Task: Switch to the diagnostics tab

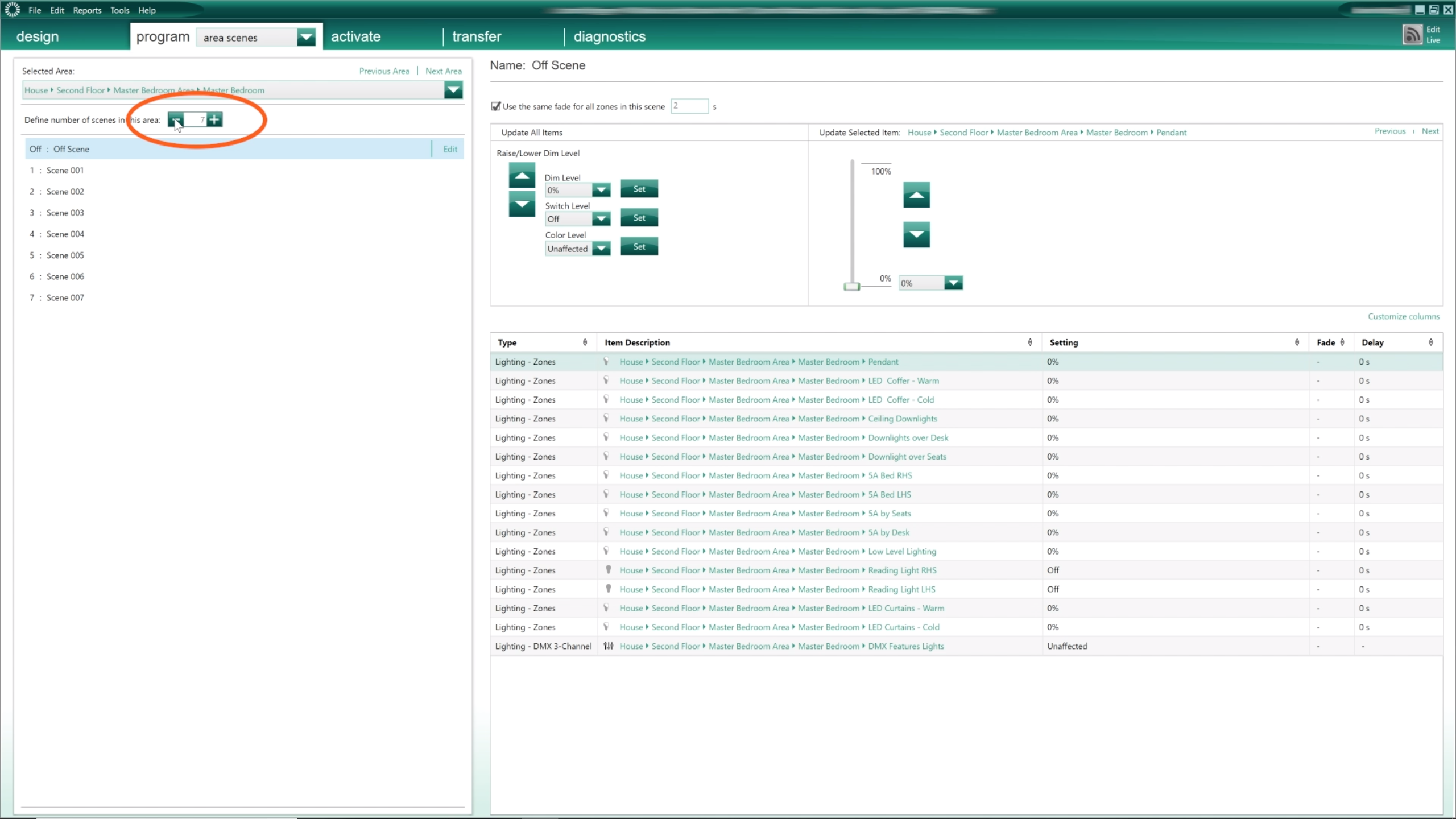Action: pos(610,36)
